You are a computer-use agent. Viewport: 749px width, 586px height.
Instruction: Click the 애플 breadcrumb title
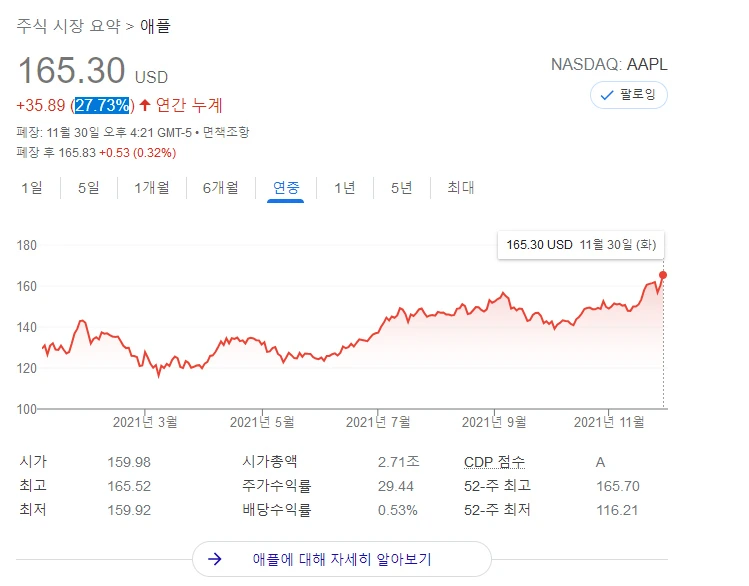(155, 26)
